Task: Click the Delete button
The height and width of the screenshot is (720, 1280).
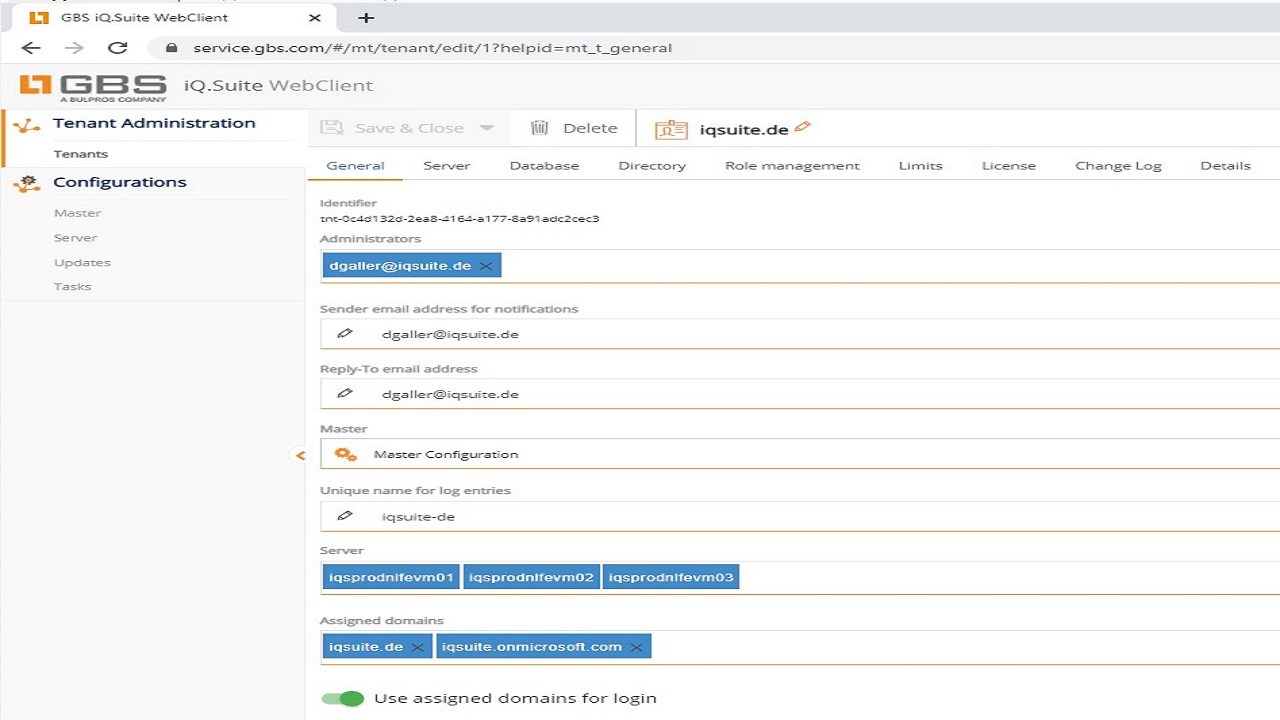Action: [574, 128]
